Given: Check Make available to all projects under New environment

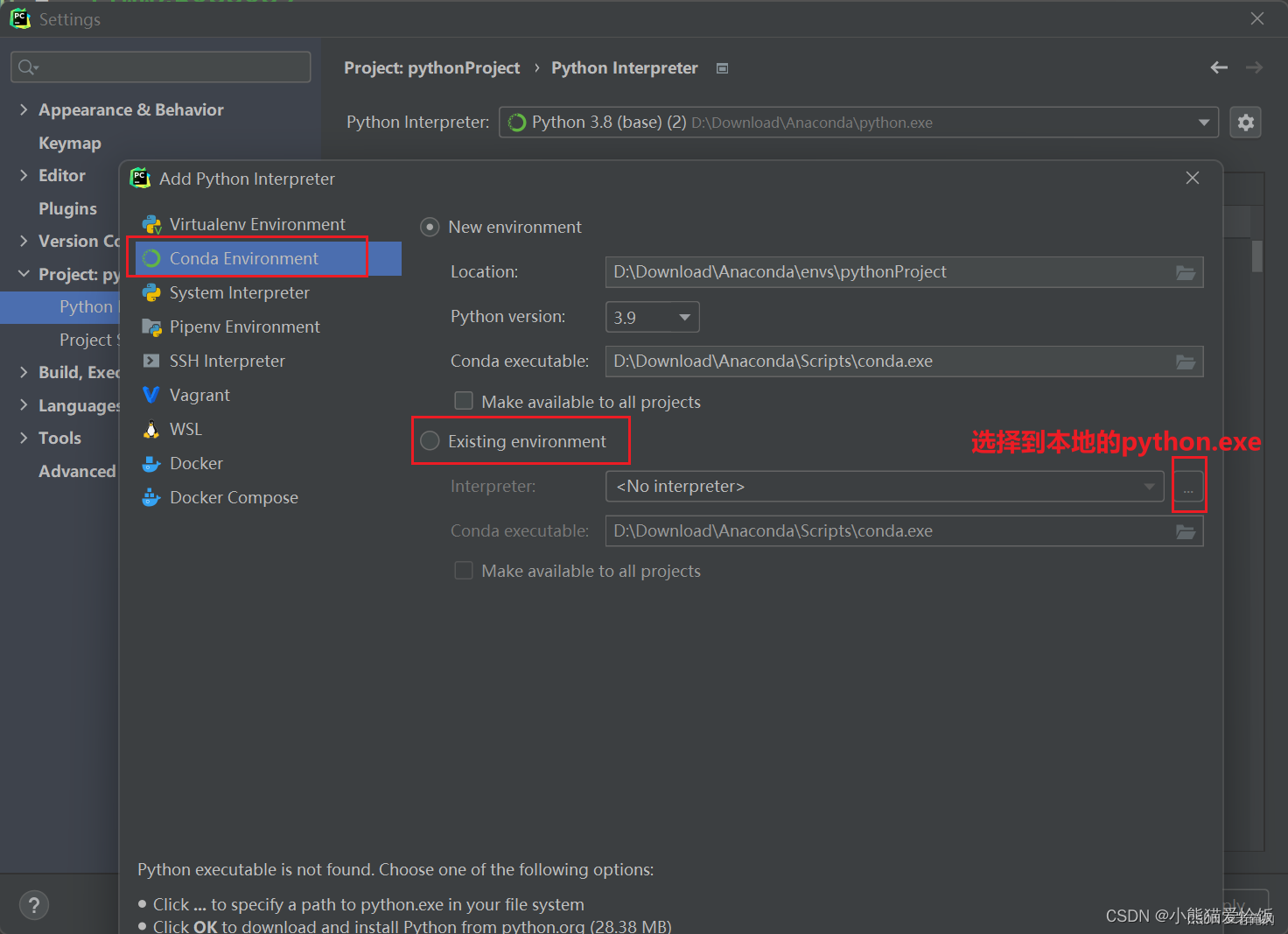Looking at the screenshot, I should pyautogui.click(x=464, y=401).
